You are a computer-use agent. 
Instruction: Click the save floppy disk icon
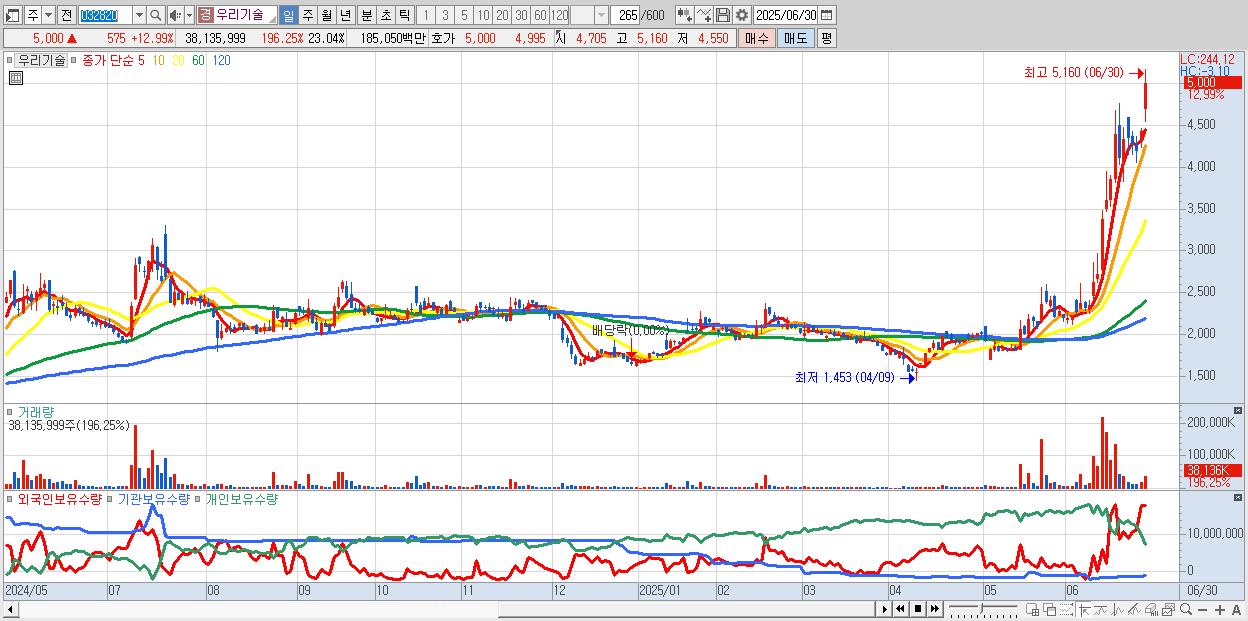(722, 15)
